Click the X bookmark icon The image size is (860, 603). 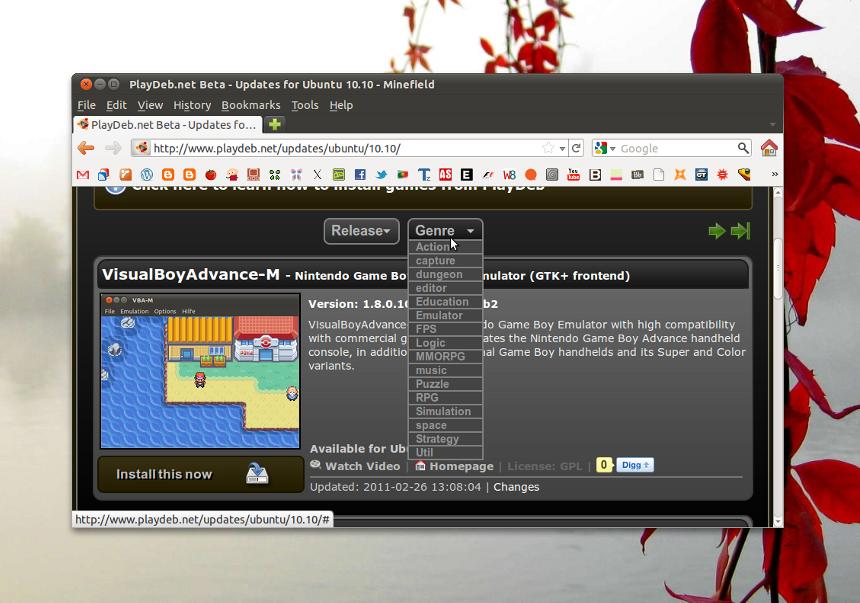click(x=317, y=174)
